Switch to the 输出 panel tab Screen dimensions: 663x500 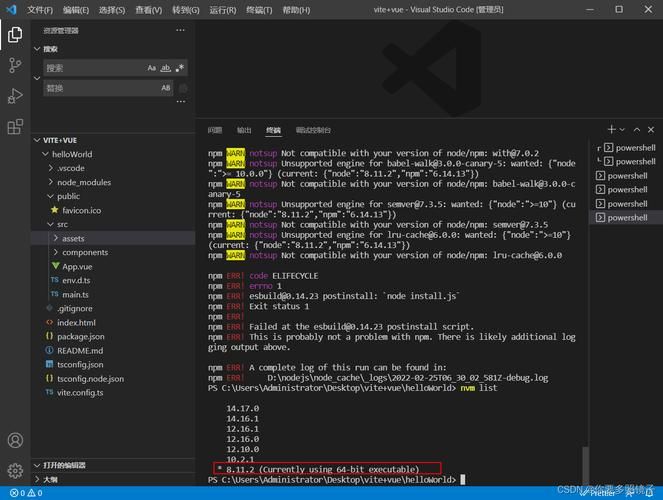pyautogui.click(x=244, y=130)
